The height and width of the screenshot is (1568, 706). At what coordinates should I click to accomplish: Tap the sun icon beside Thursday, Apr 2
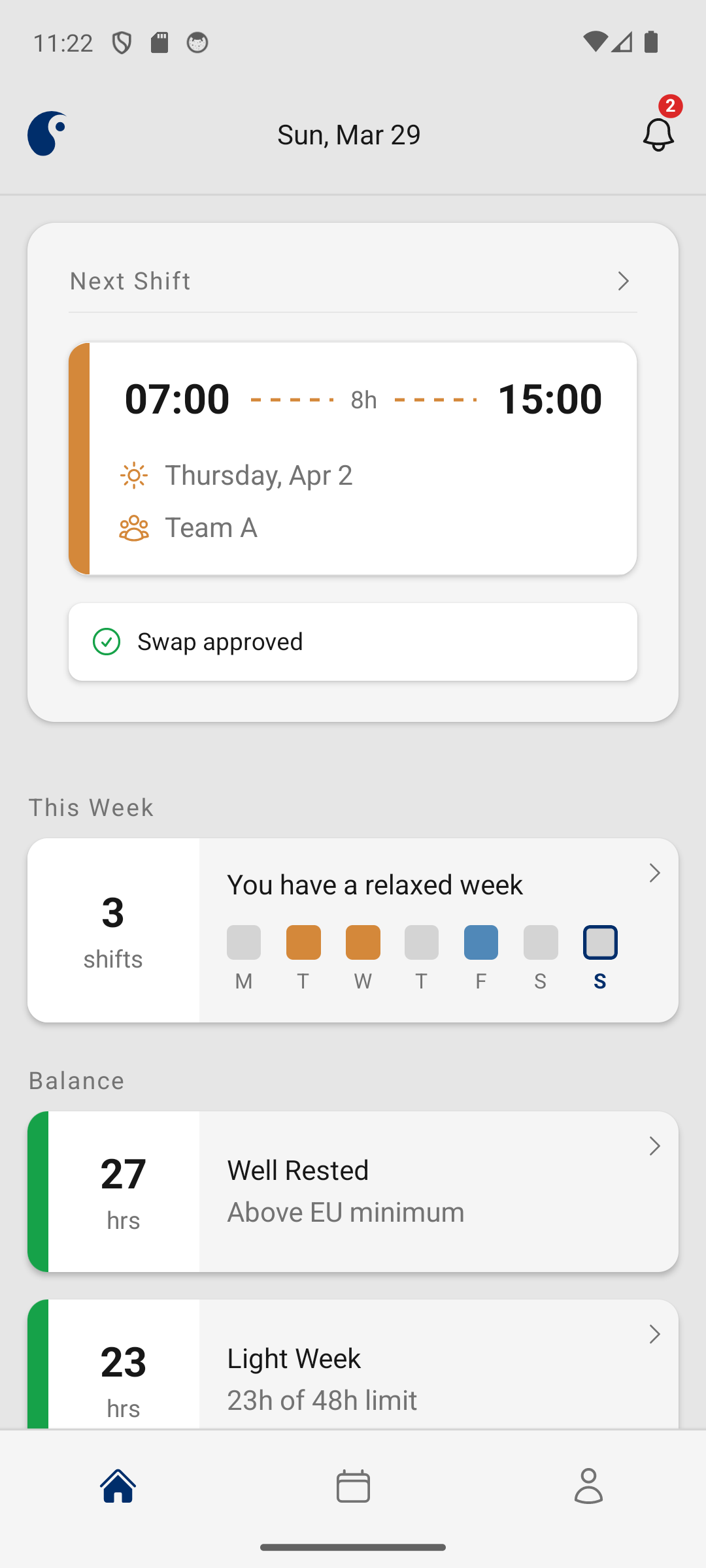click(134, 476)
